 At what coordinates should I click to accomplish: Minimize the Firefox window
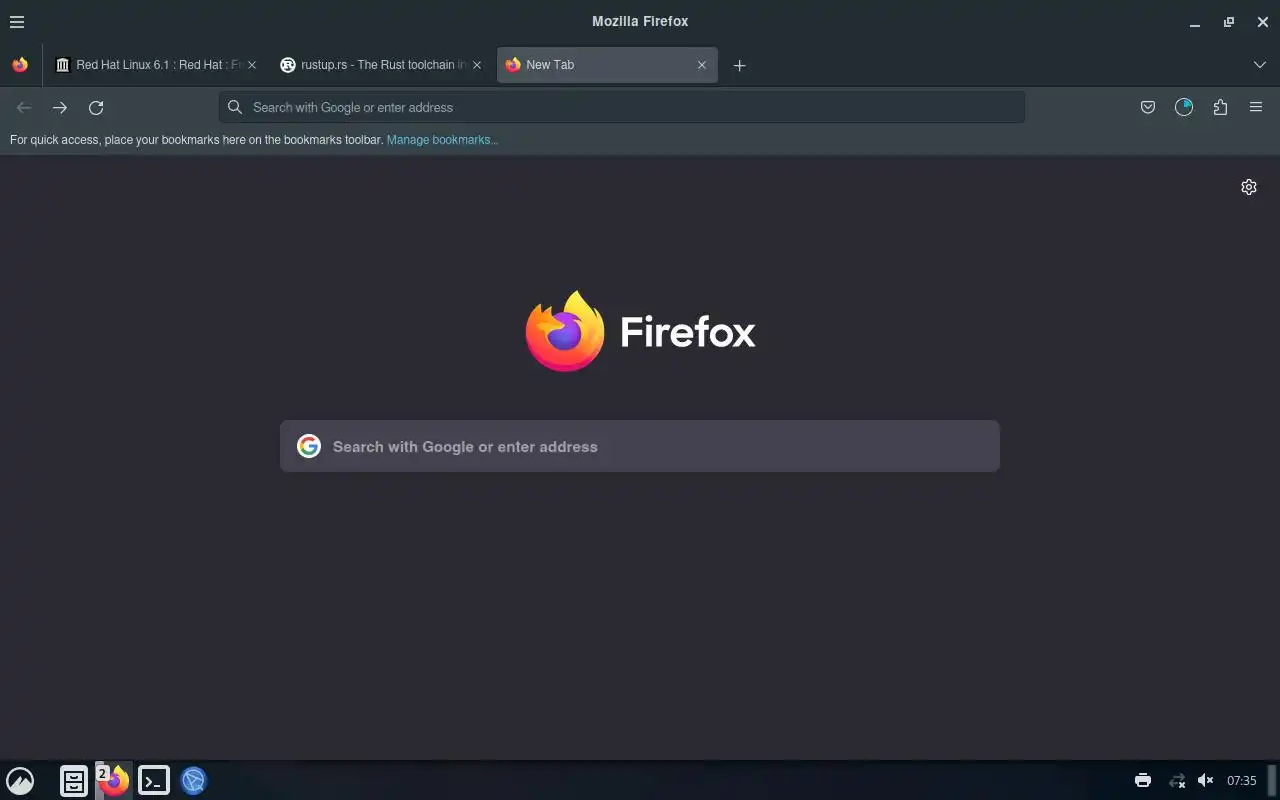(1195, 22)
